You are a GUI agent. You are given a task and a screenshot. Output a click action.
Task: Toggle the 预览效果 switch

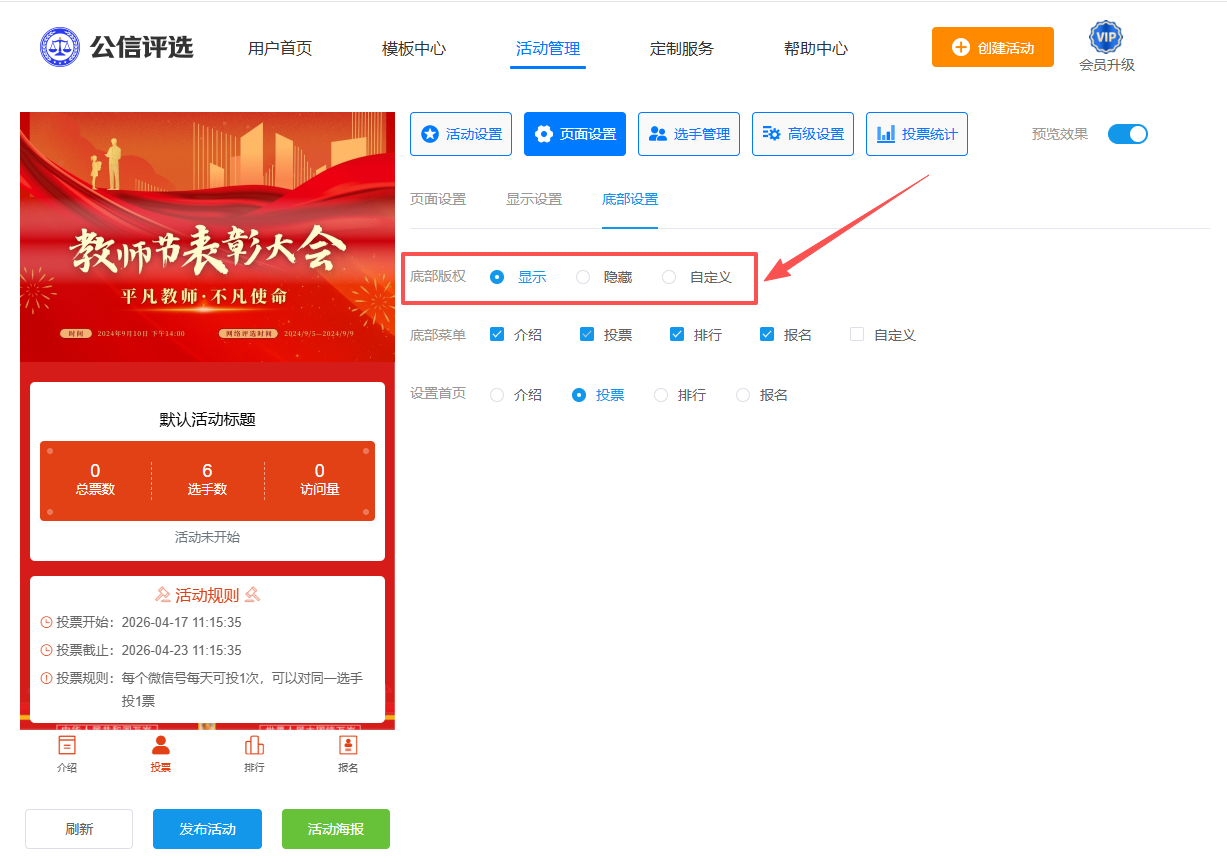[x=1128, y=134]
